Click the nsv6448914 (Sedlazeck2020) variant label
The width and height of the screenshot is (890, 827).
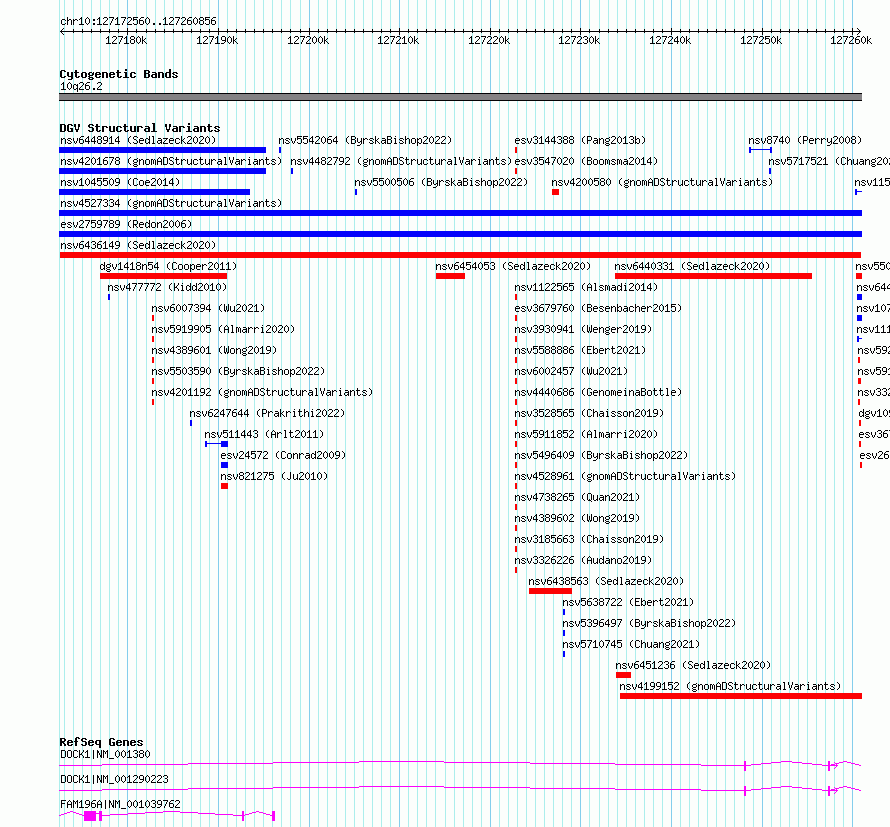click(x=138, y=140)
